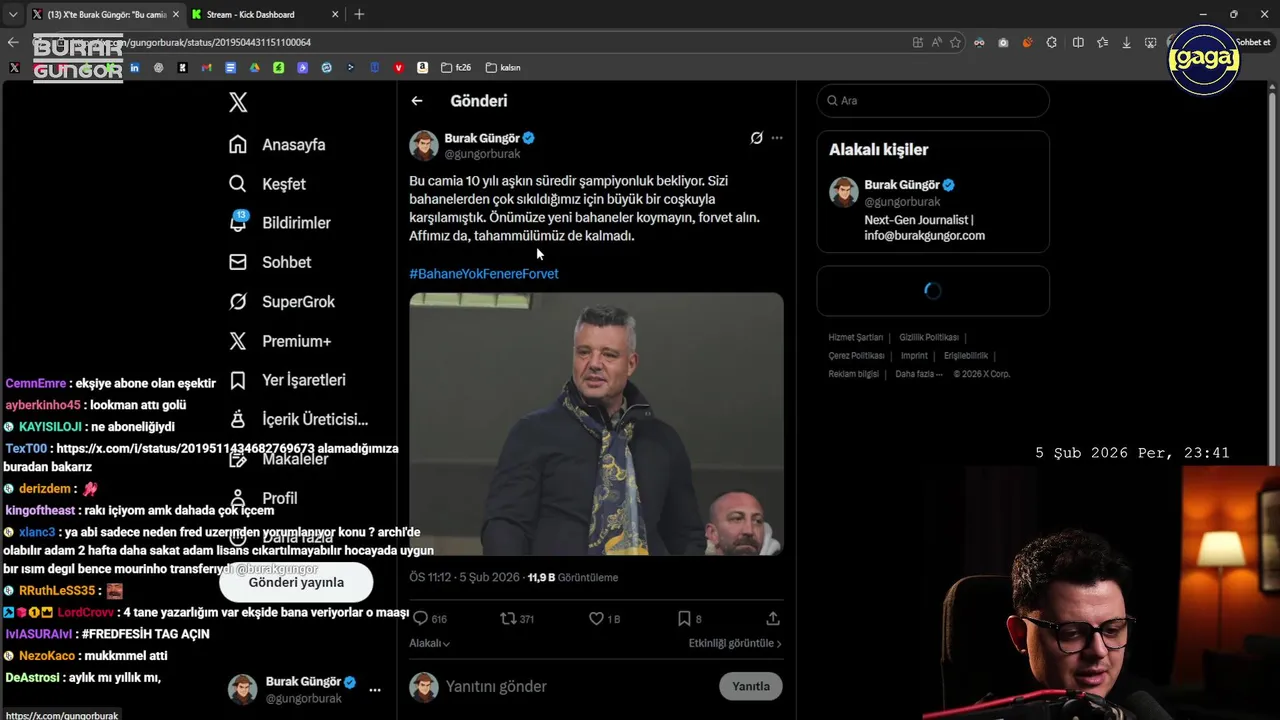
Task: Click the split screen toolbar icon
Action: coord(1078,42)
